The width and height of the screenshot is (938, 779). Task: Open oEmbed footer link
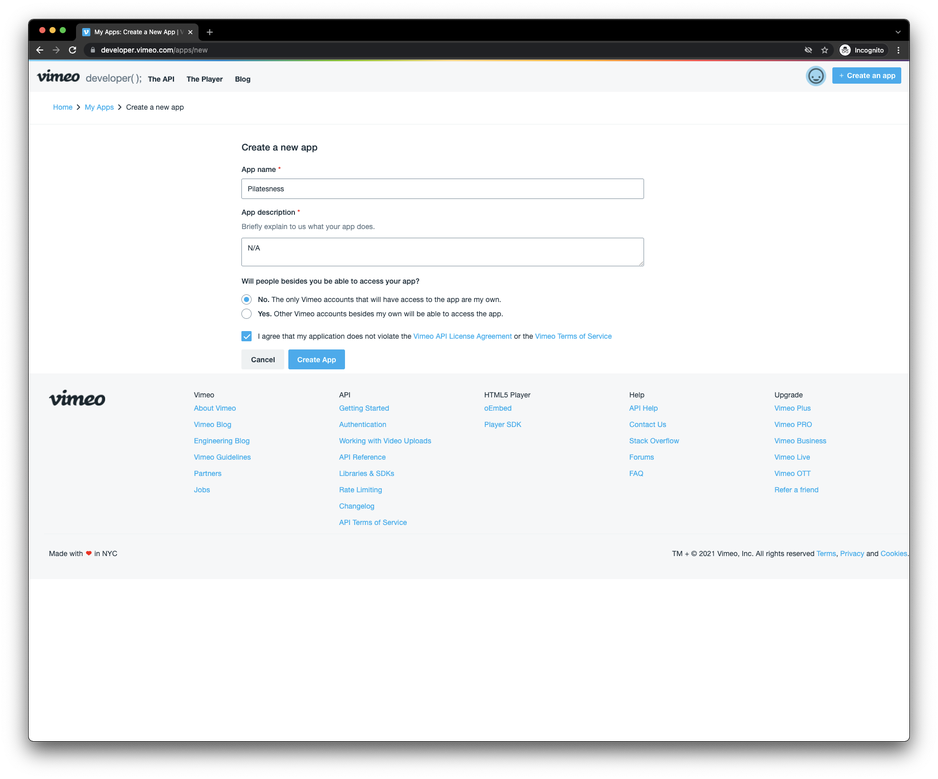click(x=498, y=408)
